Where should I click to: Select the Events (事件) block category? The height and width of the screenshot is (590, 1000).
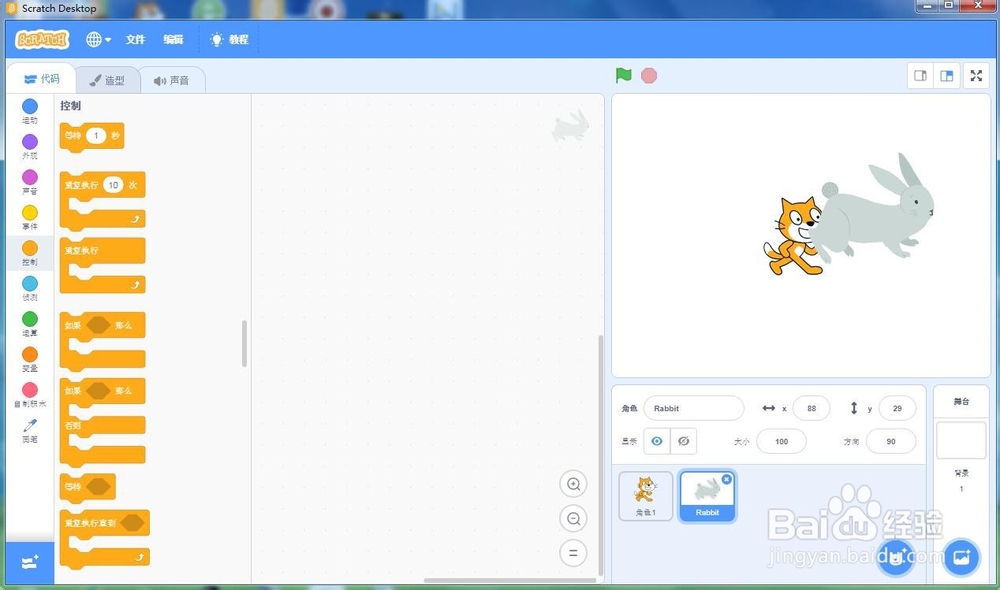coord(30,217)
